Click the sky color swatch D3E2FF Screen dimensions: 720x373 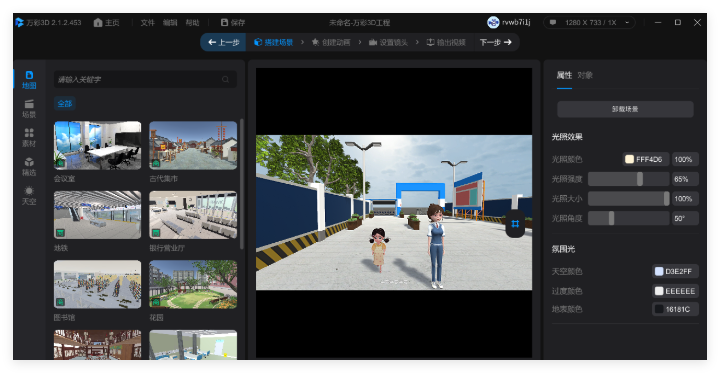pos(659,271)
